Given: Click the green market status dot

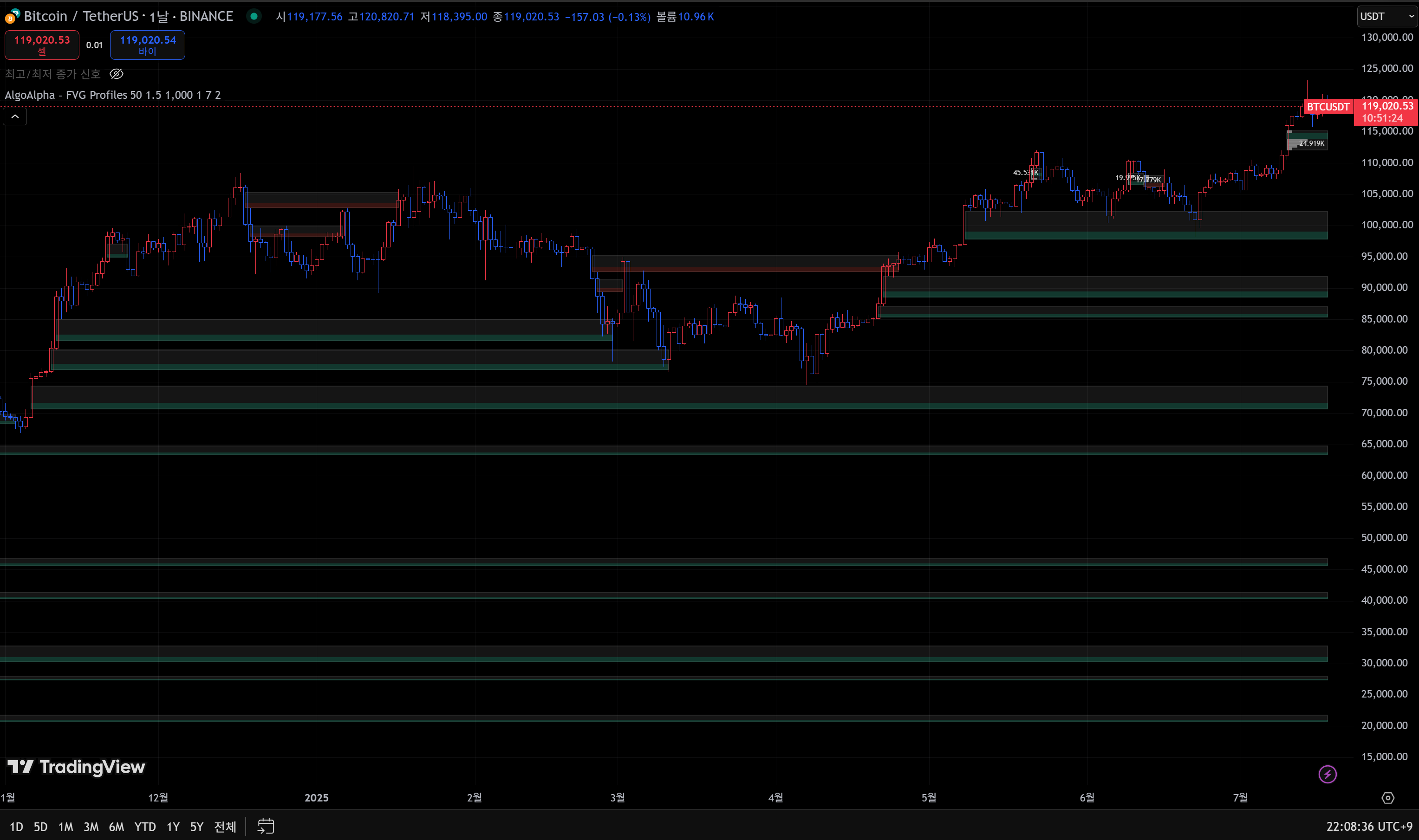Looking at the screenshot, I should 254,16.
